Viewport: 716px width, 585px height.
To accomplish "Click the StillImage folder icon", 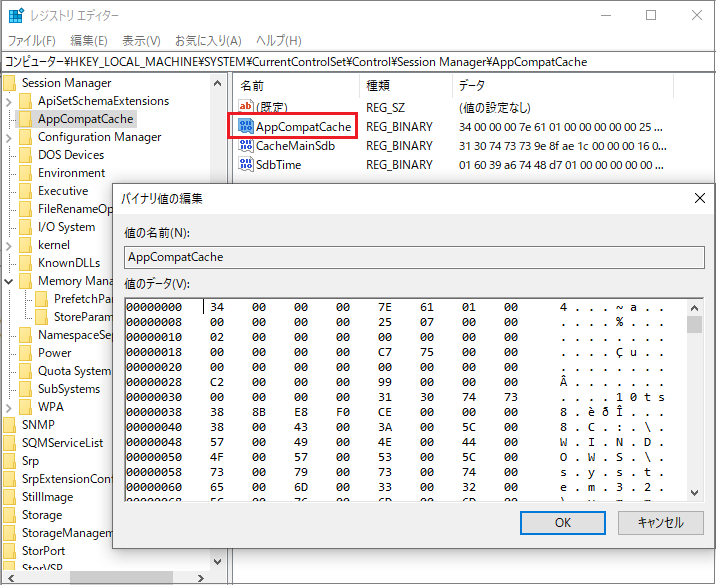I will pyautogui.click(x=10, y=497).
